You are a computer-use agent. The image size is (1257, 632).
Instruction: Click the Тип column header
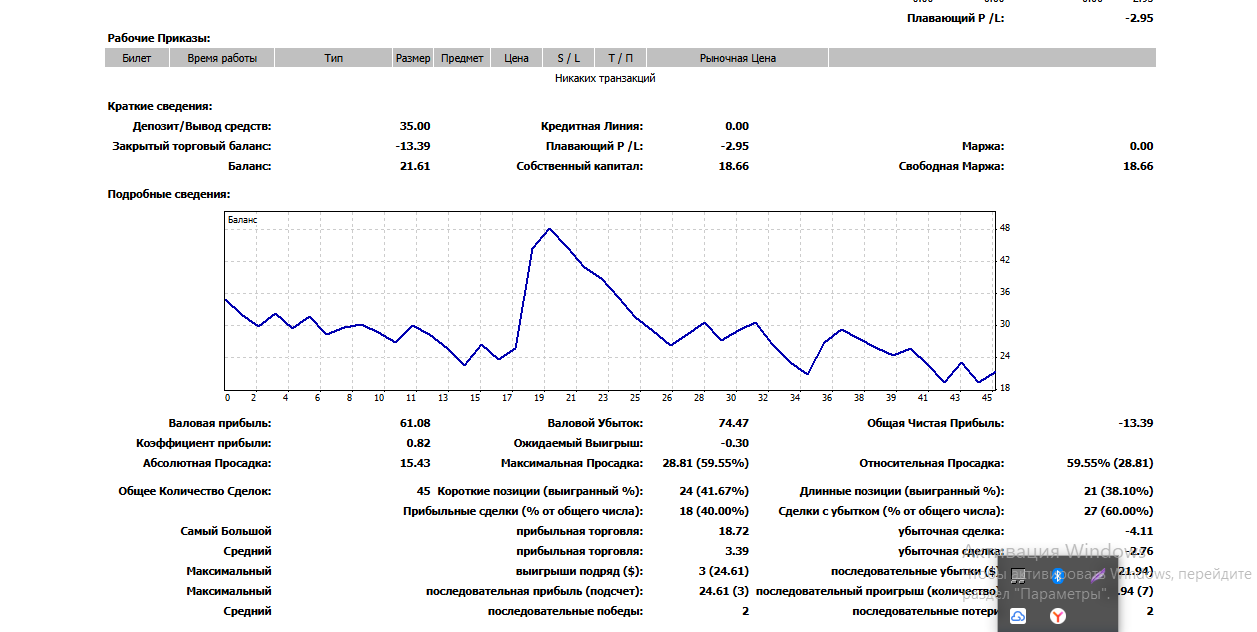(x=334, y=58)
